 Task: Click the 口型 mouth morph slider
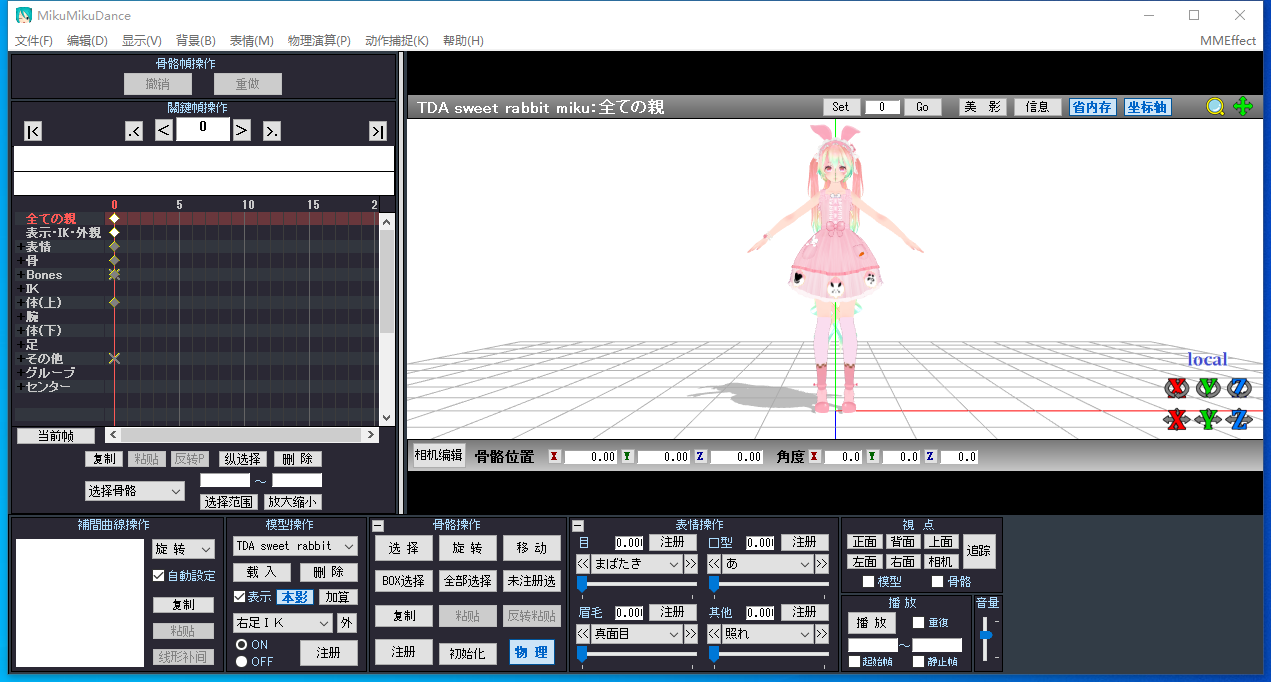768,584
